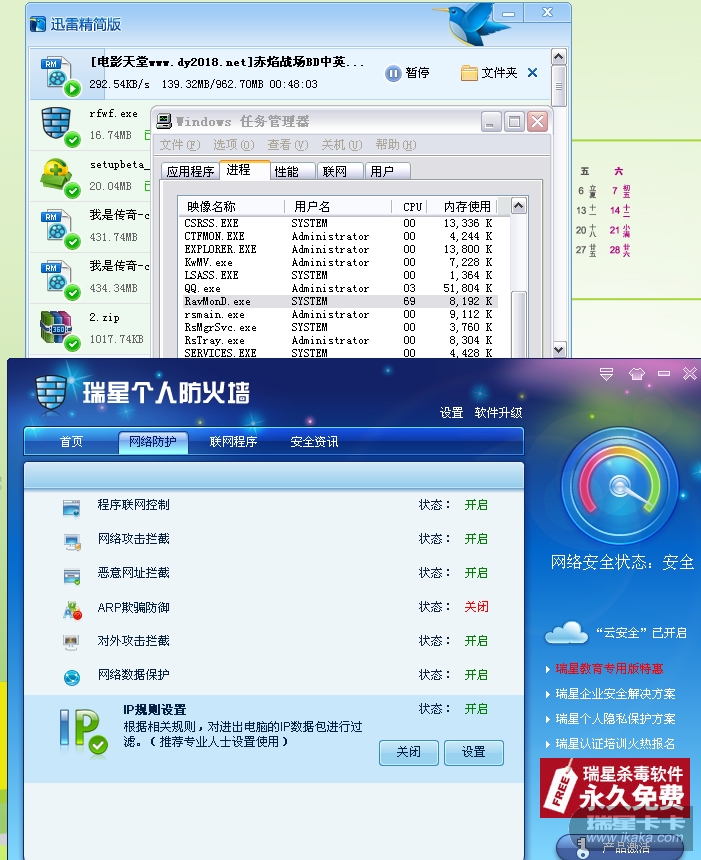
Task: Switch to the 联网 tab
Action: 340,172
